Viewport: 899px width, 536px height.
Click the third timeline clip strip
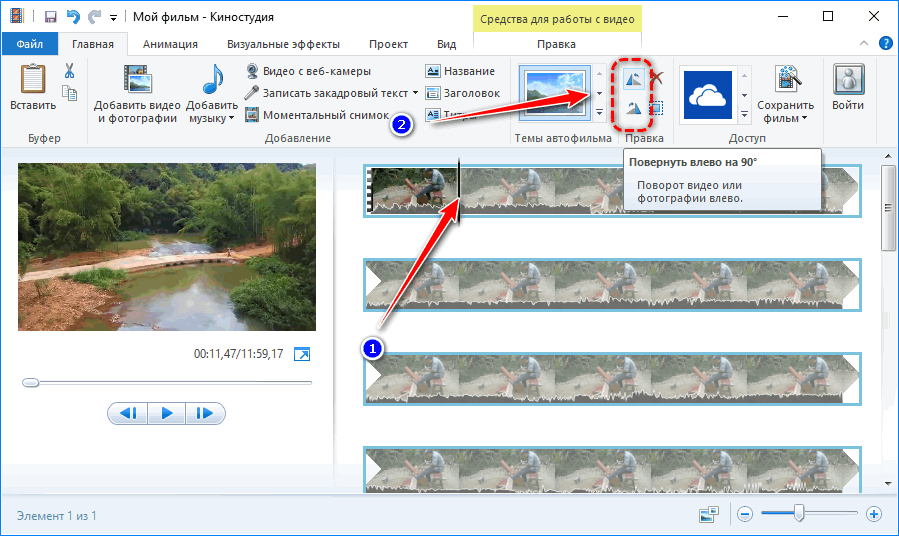[612, 379]
